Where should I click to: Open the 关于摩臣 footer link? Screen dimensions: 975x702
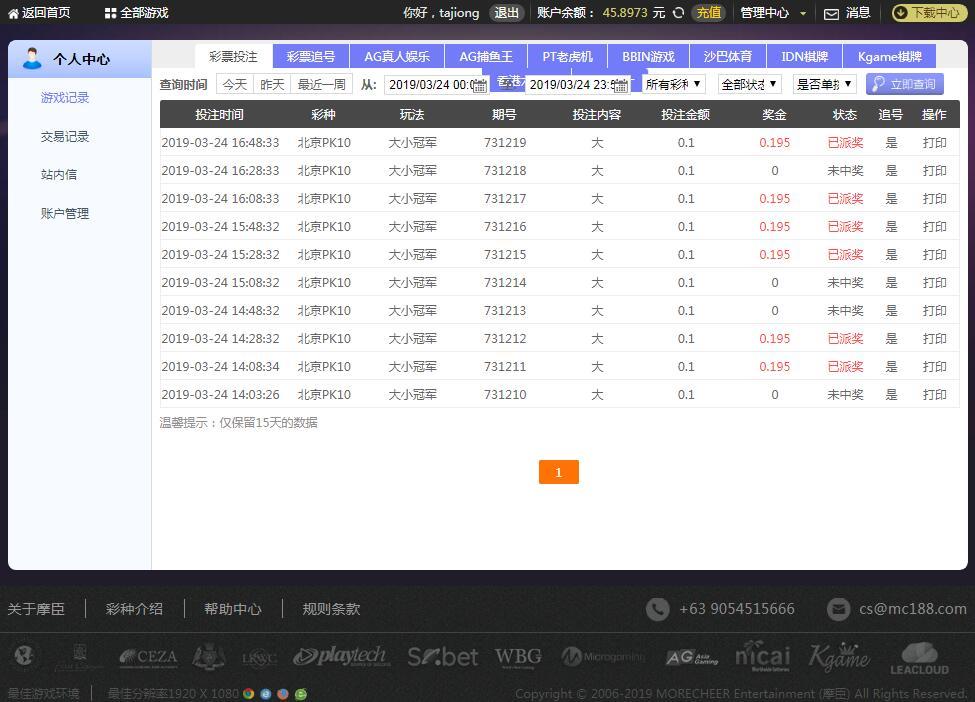point(36,609)
